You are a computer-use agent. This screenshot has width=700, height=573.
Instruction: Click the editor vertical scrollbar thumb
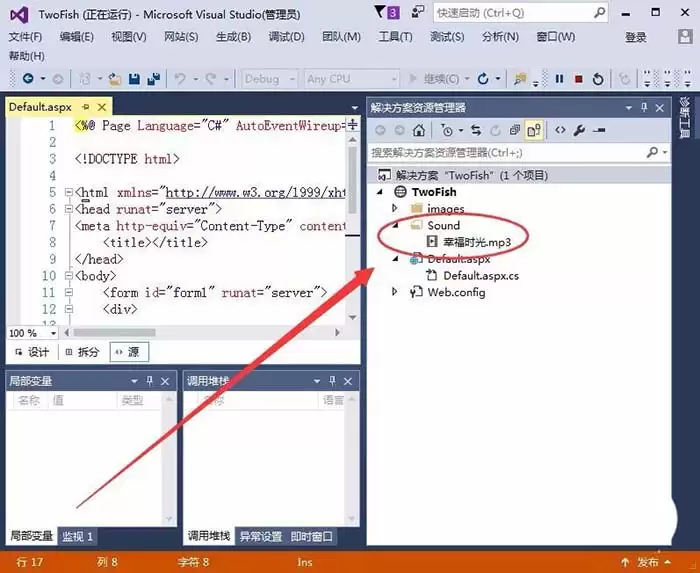[x=353, y=180]
